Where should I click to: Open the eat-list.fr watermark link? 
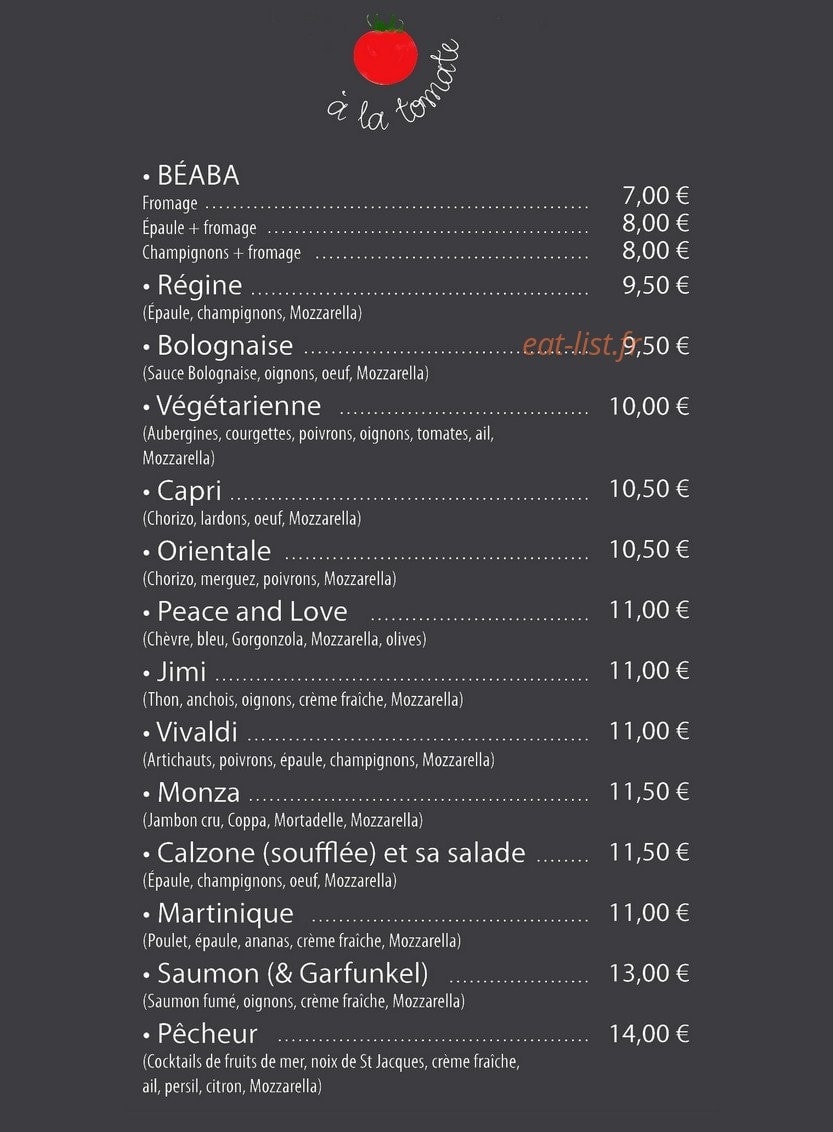582,345
